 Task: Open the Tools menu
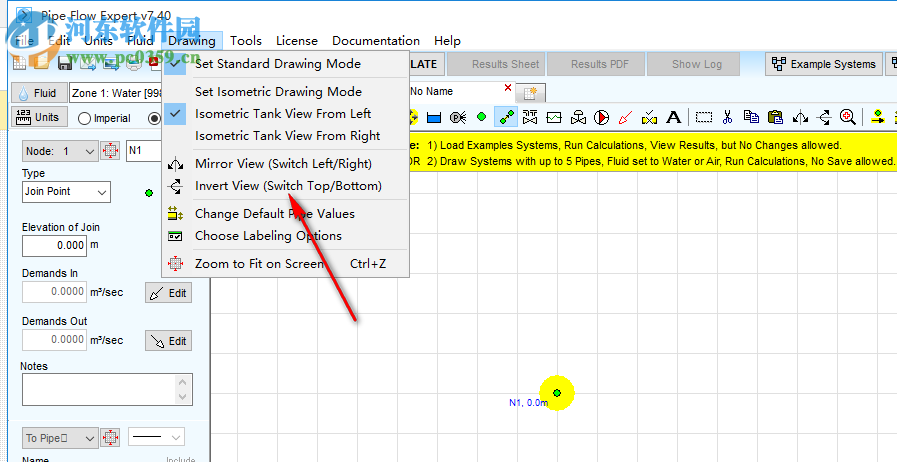tap(245, 41)
